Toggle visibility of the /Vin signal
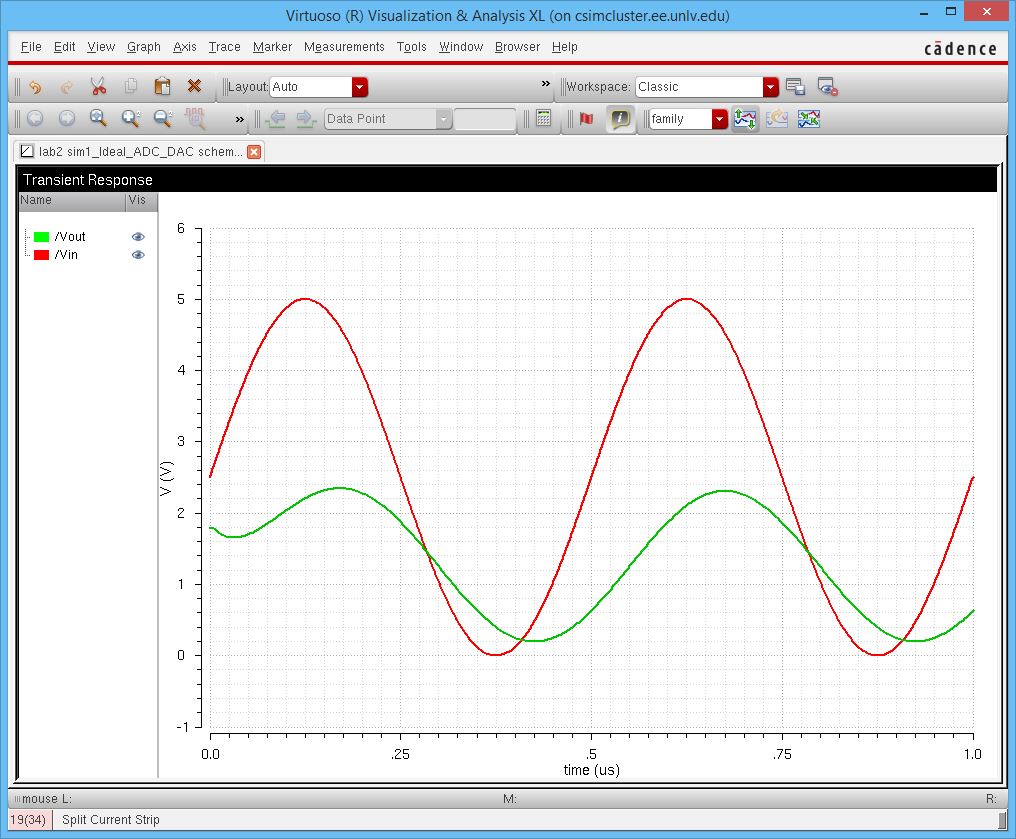The image size is (1016, 839). [x=138, y=255]
